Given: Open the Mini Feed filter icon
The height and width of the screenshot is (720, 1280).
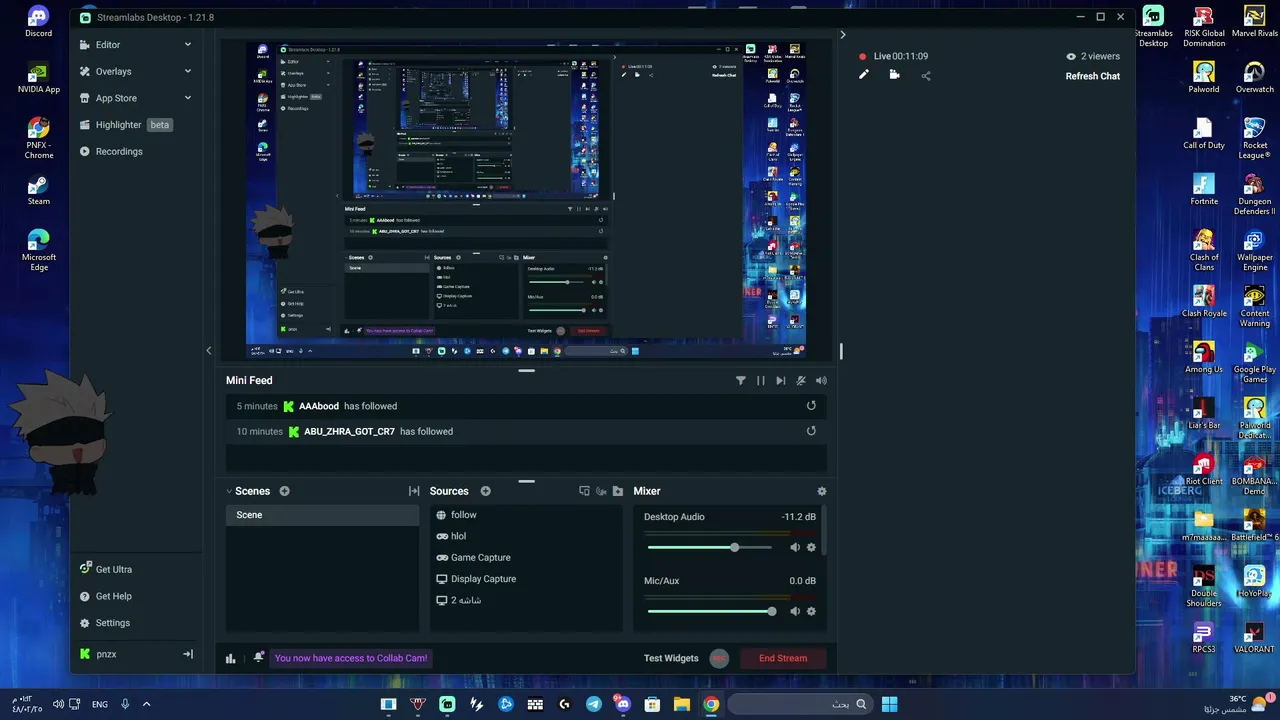Looking at the screenshot, I should [x=740, y=381].
